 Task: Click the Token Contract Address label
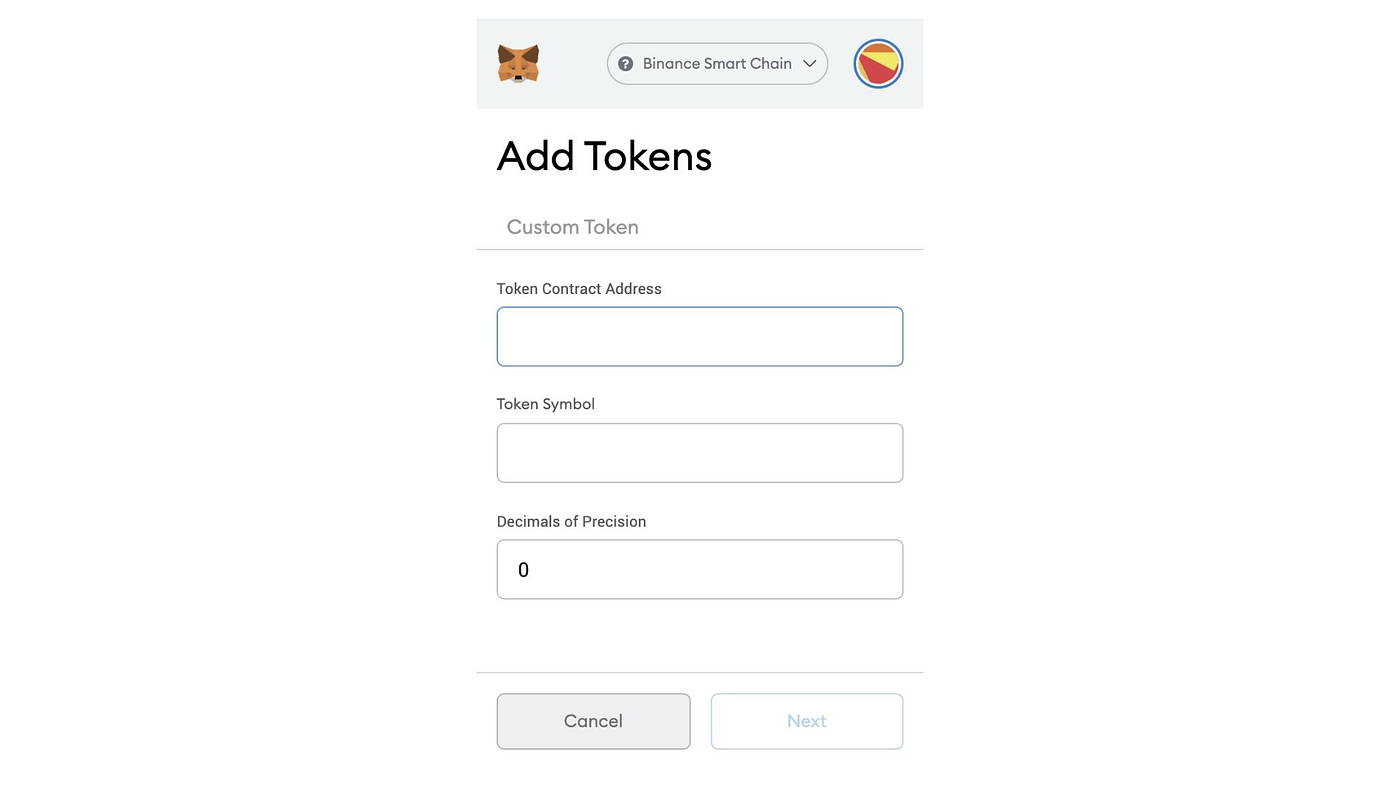pyautogui.click(x=579, y=289)
